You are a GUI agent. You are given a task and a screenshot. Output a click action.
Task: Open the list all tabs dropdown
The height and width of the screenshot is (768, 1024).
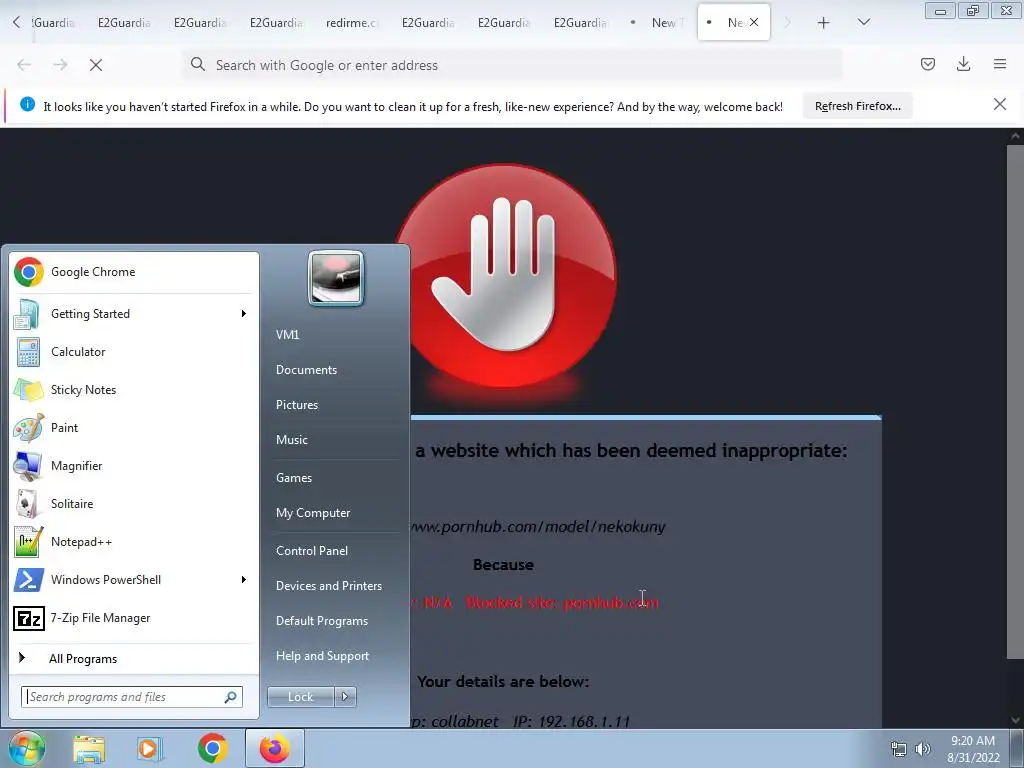863,23
